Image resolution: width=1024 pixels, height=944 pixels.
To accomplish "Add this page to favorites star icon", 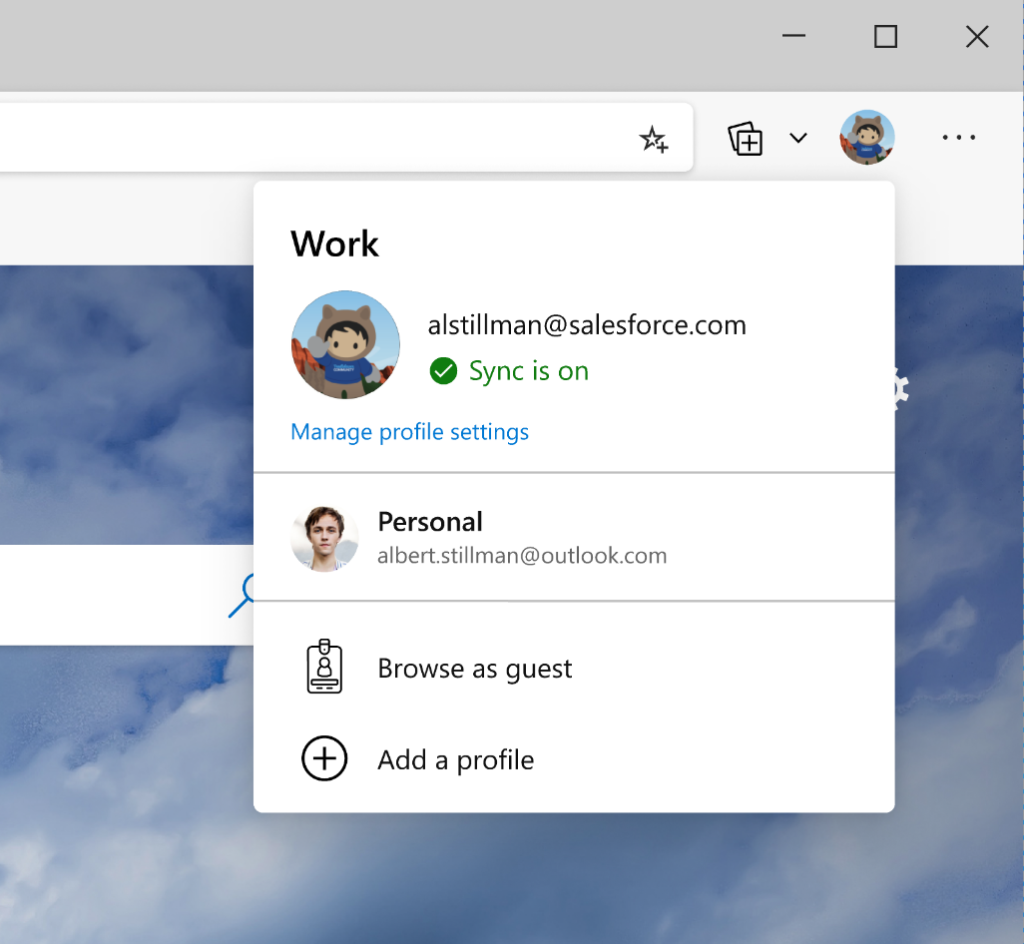I will pos(653,139).
